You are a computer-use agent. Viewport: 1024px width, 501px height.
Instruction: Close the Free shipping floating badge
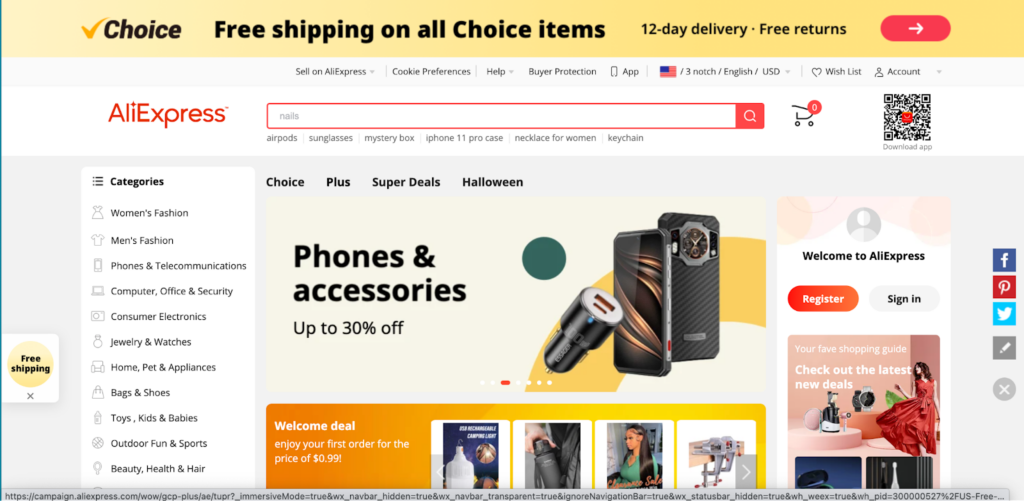30,396
